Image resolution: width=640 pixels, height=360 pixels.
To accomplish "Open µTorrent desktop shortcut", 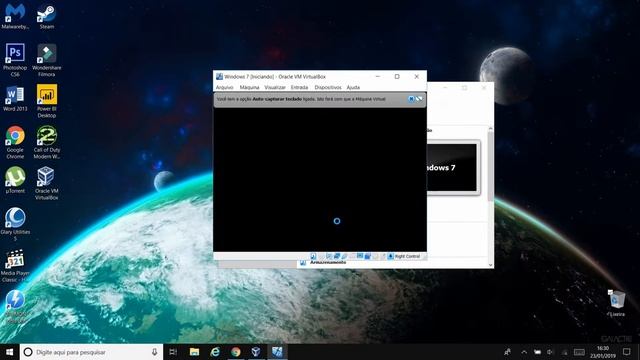I will pyautogui.click(x=15, y=180).
